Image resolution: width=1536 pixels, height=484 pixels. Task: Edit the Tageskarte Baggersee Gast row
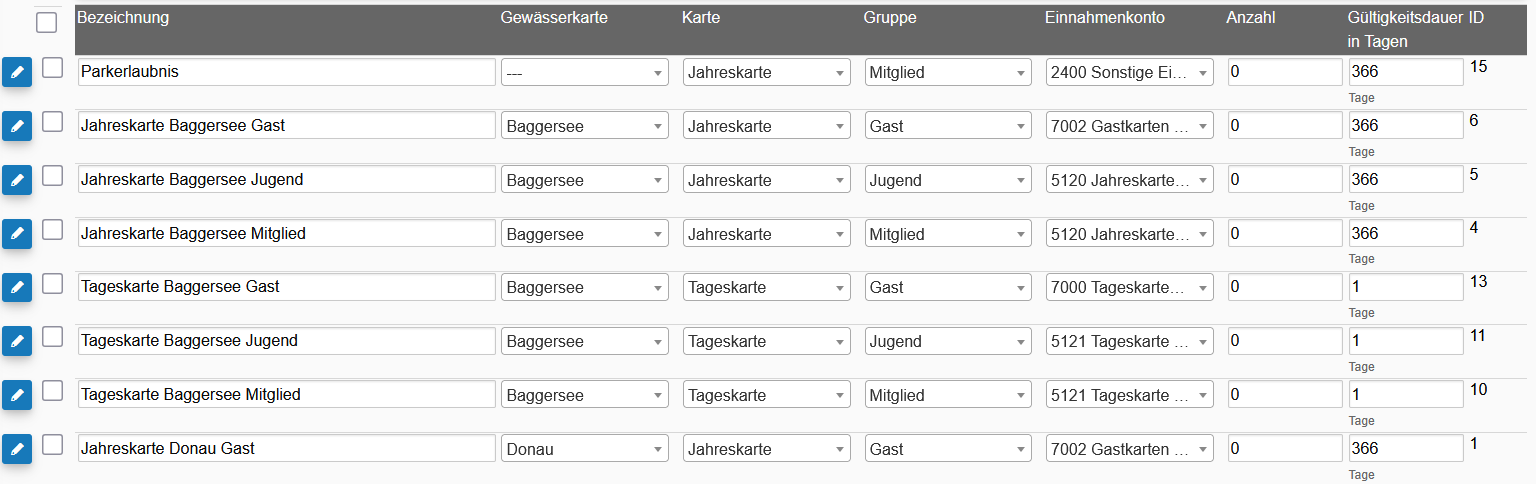click(17, 287)
